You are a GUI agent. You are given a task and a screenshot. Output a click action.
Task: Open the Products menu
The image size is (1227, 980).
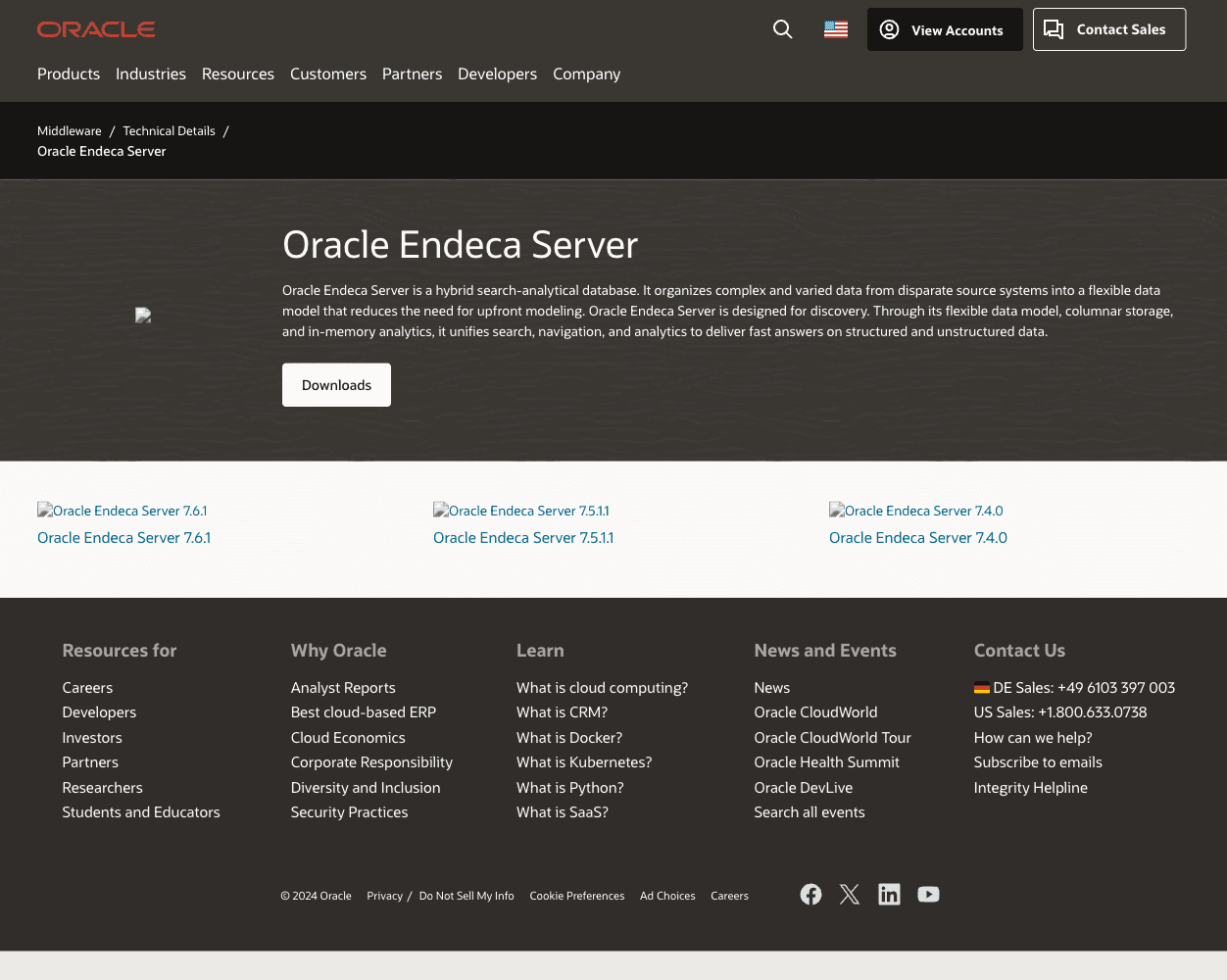[69, 73]
